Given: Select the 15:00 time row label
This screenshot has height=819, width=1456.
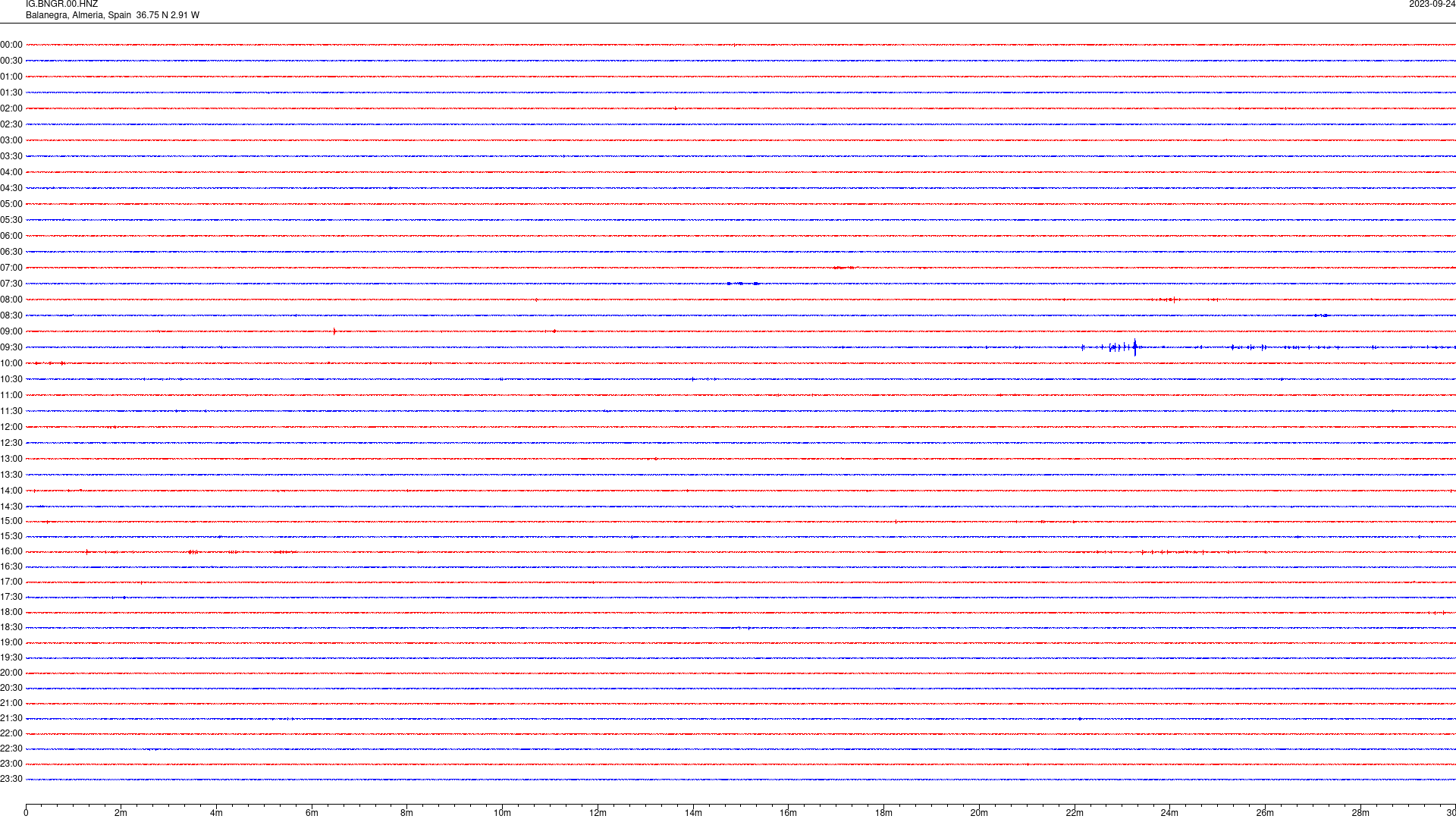Looking at the screenshot, I should [11, 521].
